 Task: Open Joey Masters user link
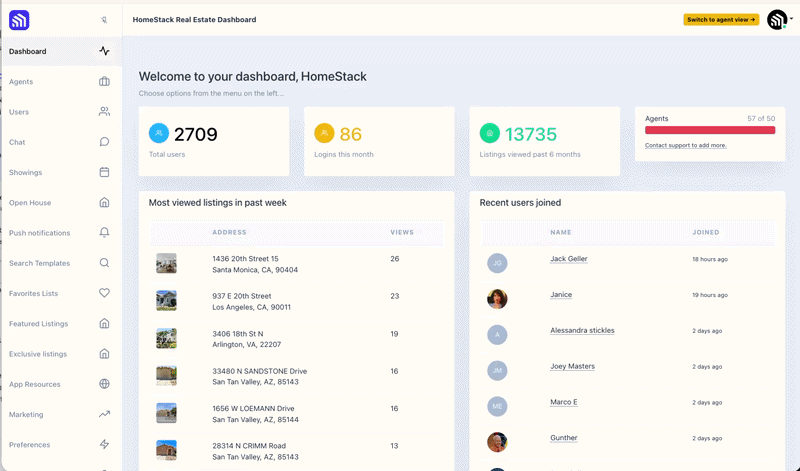coord(572,366)
